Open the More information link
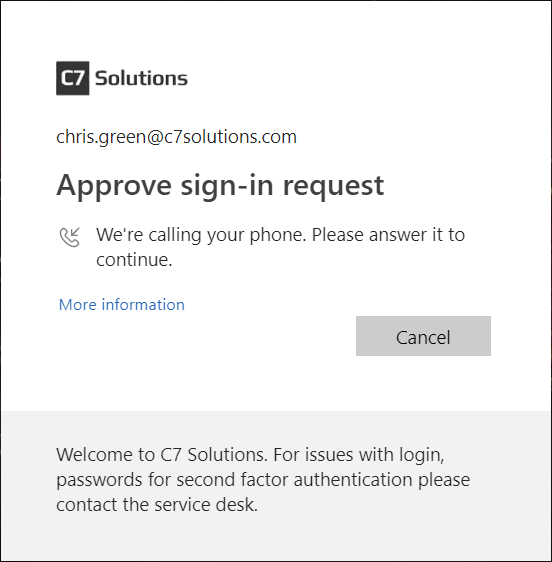The width and height of the screenshot is (552, 562). 122,305
